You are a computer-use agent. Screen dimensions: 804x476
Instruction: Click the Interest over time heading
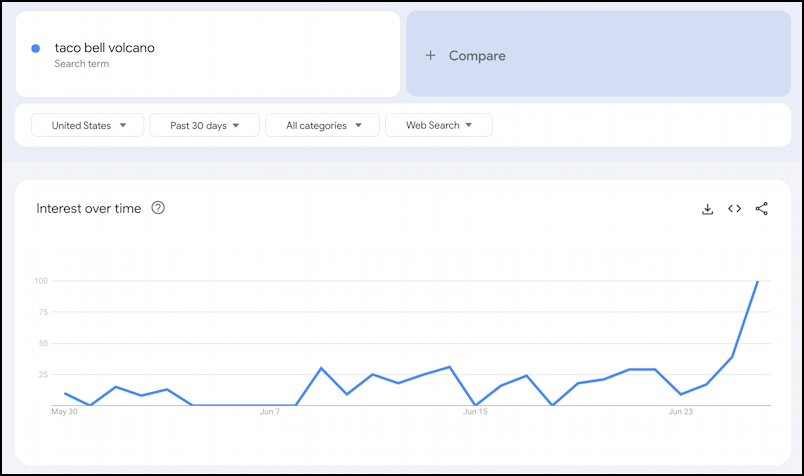(x=88, y=208)
